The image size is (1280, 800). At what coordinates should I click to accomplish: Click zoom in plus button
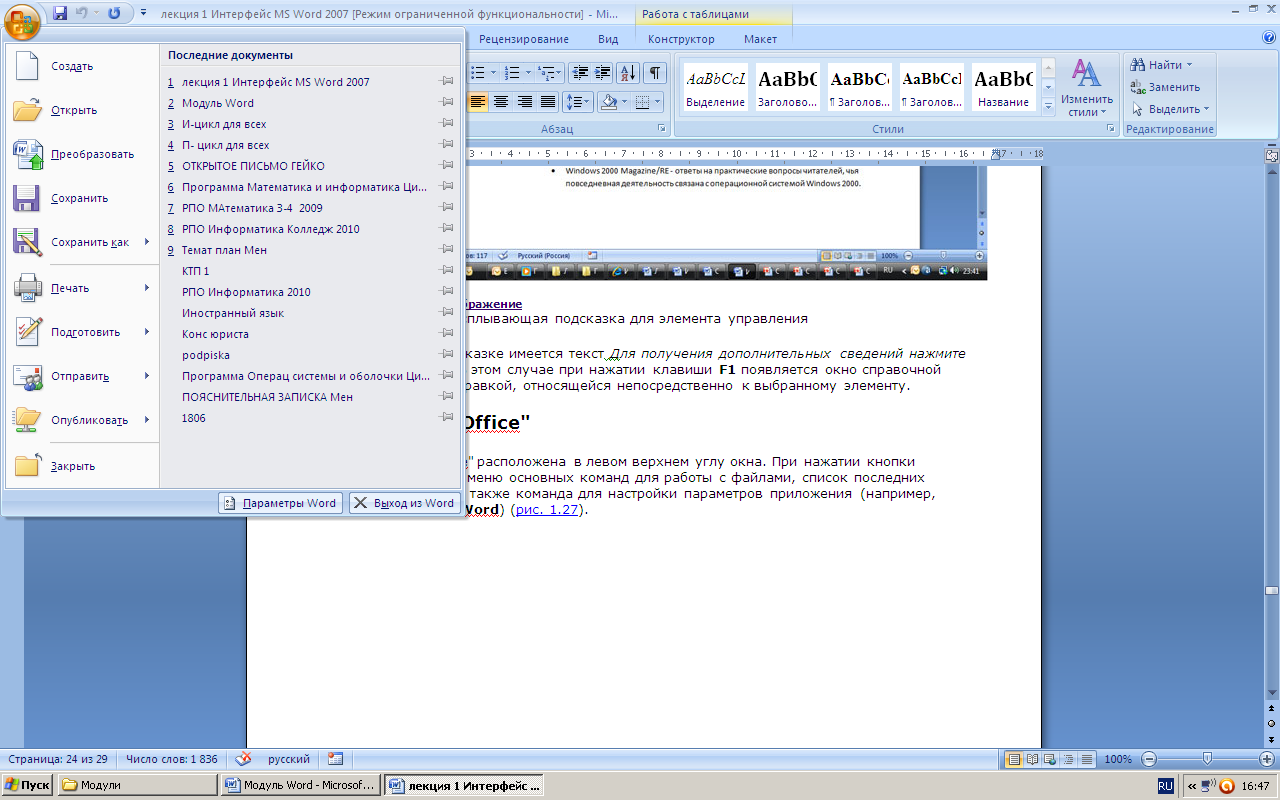coord(1267,759)
